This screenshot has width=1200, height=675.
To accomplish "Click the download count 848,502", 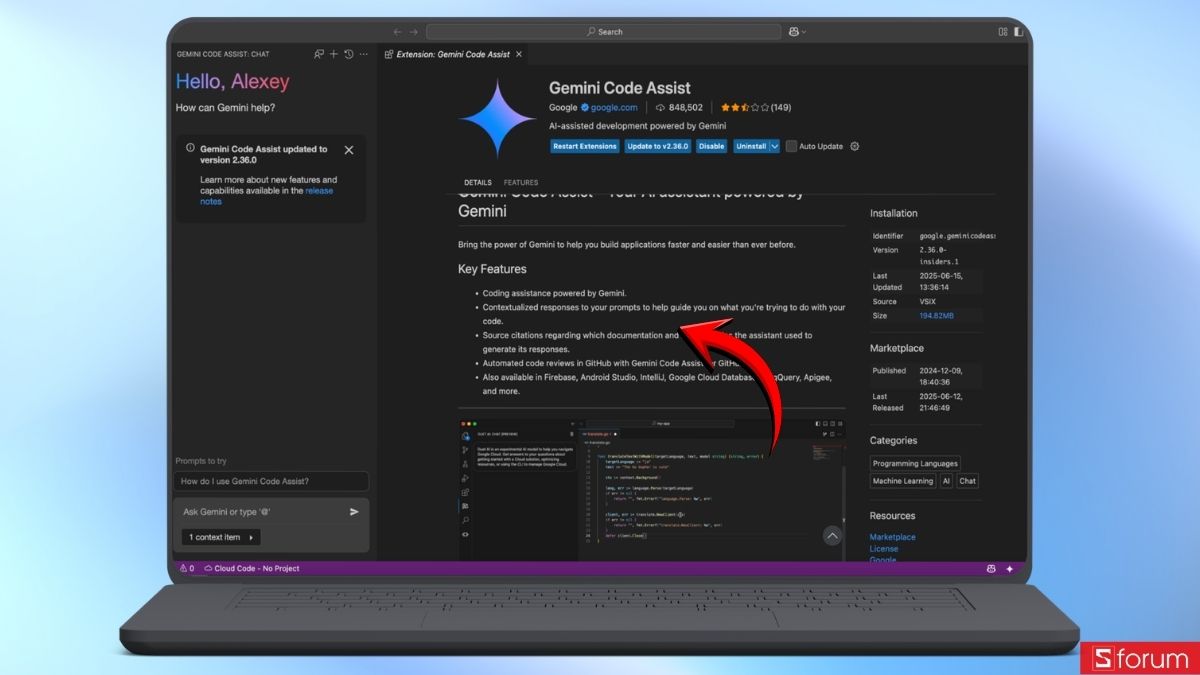I will tap(678, 107).
